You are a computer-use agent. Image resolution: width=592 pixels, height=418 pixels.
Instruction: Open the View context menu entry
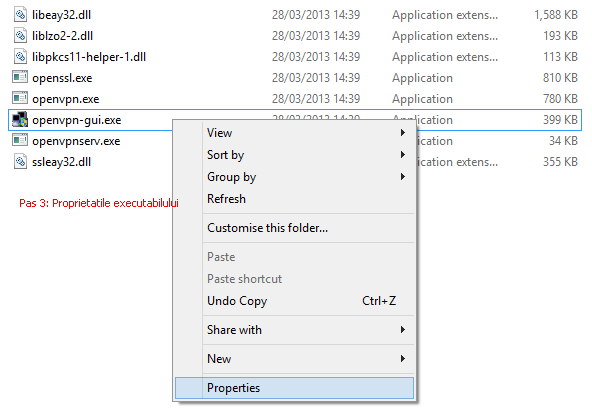pyautogui.click(x=294, y=133)
